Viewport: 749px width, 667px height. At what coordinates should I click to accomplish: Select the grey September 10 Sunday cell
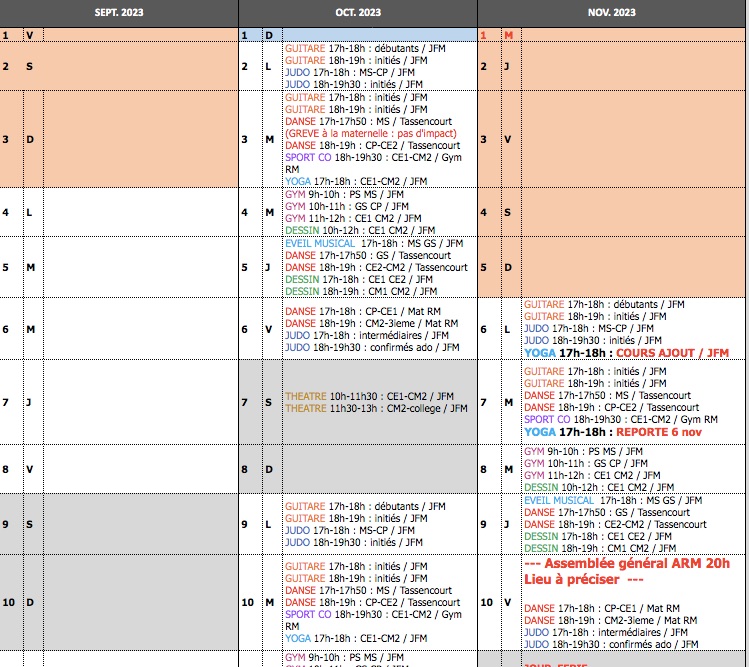click(x=140, y=603)
